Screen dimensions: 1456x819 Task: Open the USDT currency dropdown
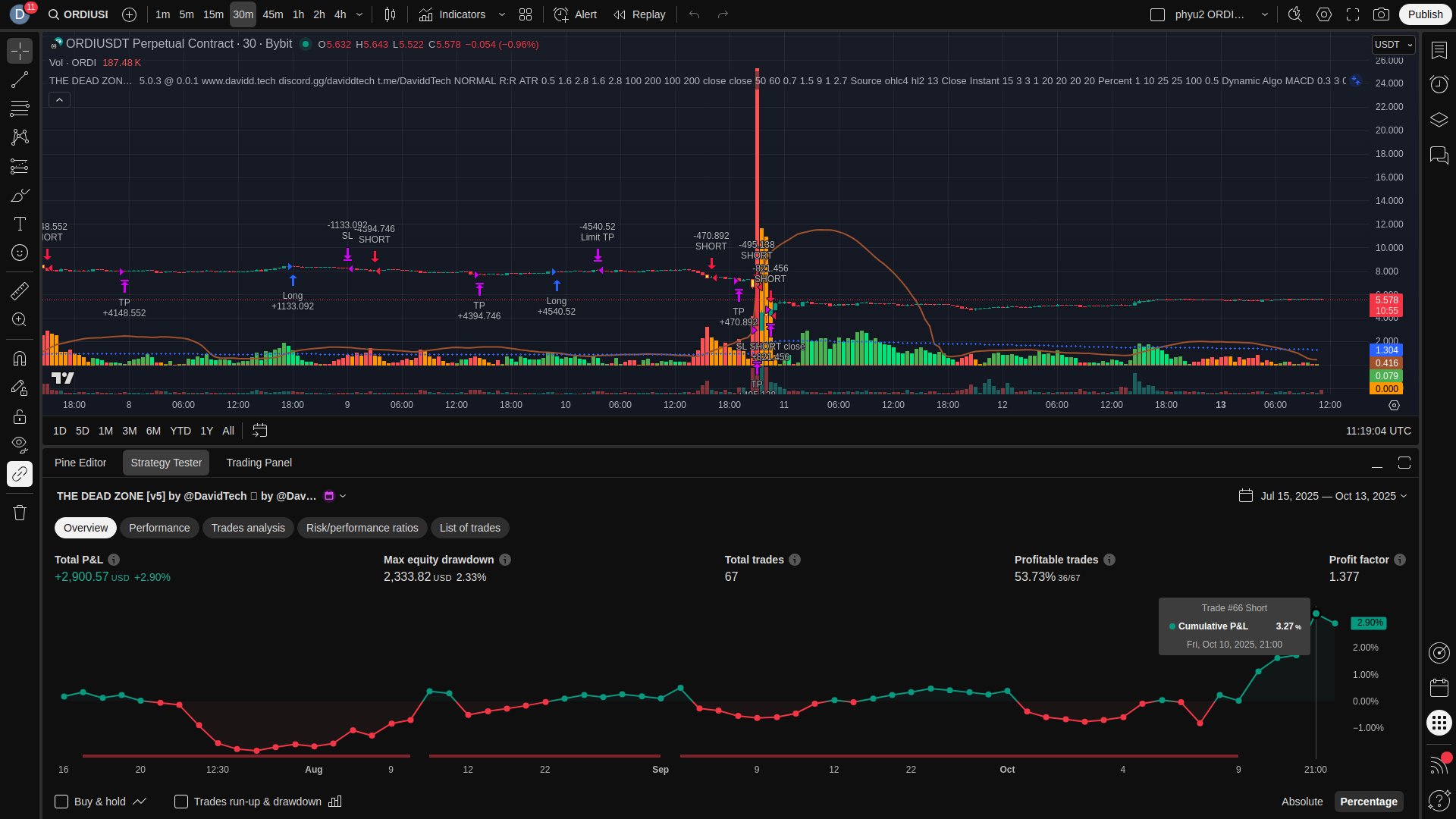[1393, 45]
